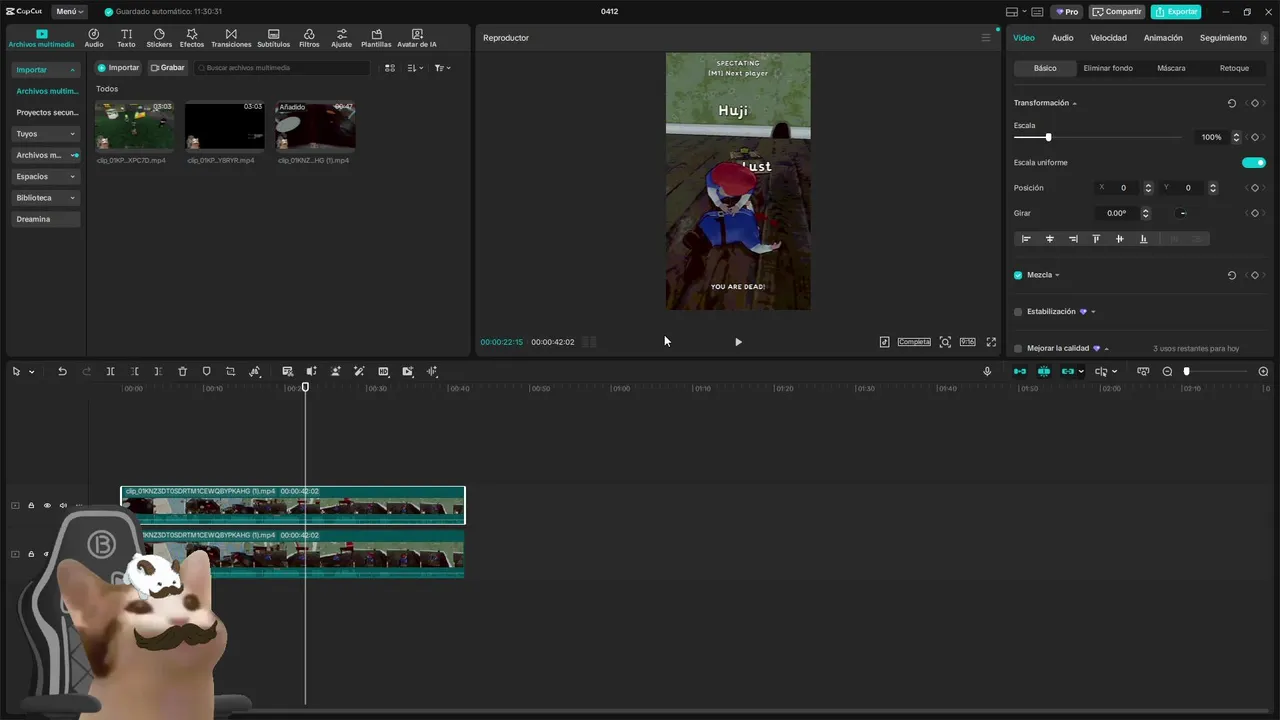Open fullscreen preview in the player
This screenshot has height=720, width=1280.
(x=991, y=342)
